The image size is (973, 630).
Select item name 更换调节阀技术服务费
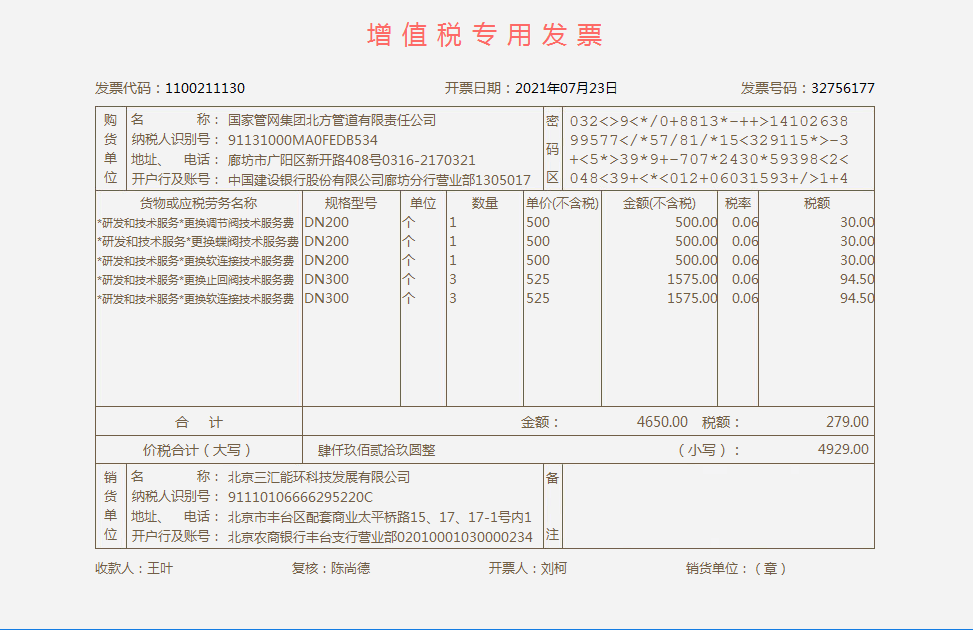239,223
